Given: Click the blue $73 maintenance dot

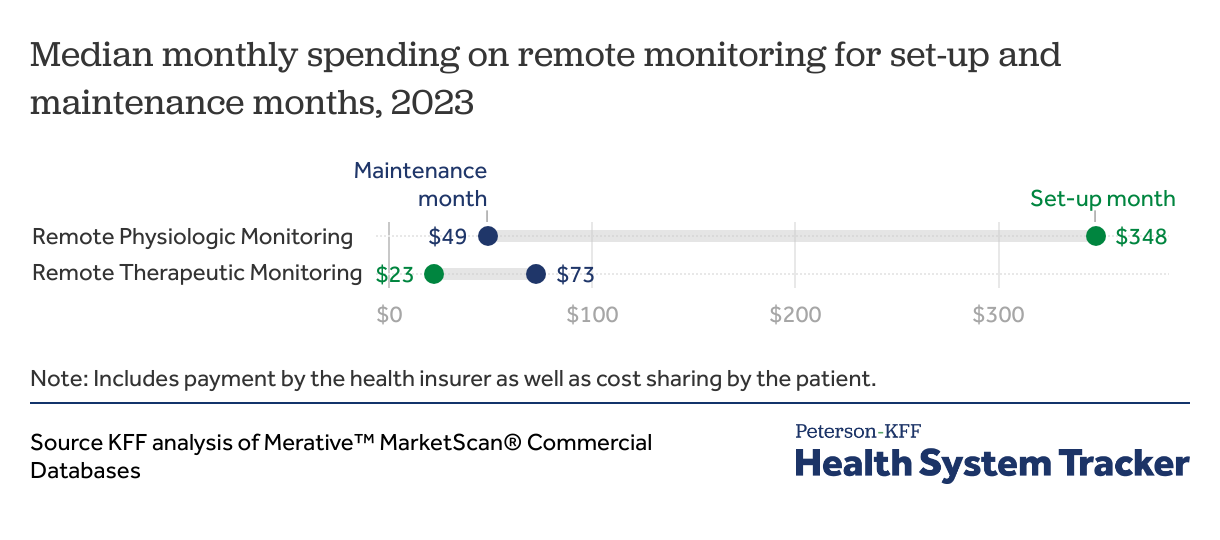Looking at the screenshot, I should coord(536,273).
